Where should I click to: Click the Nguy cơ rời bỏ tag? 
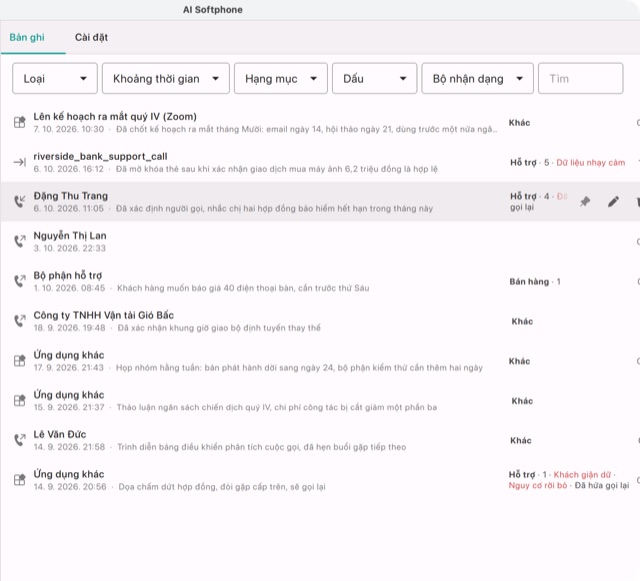[538, 485]
